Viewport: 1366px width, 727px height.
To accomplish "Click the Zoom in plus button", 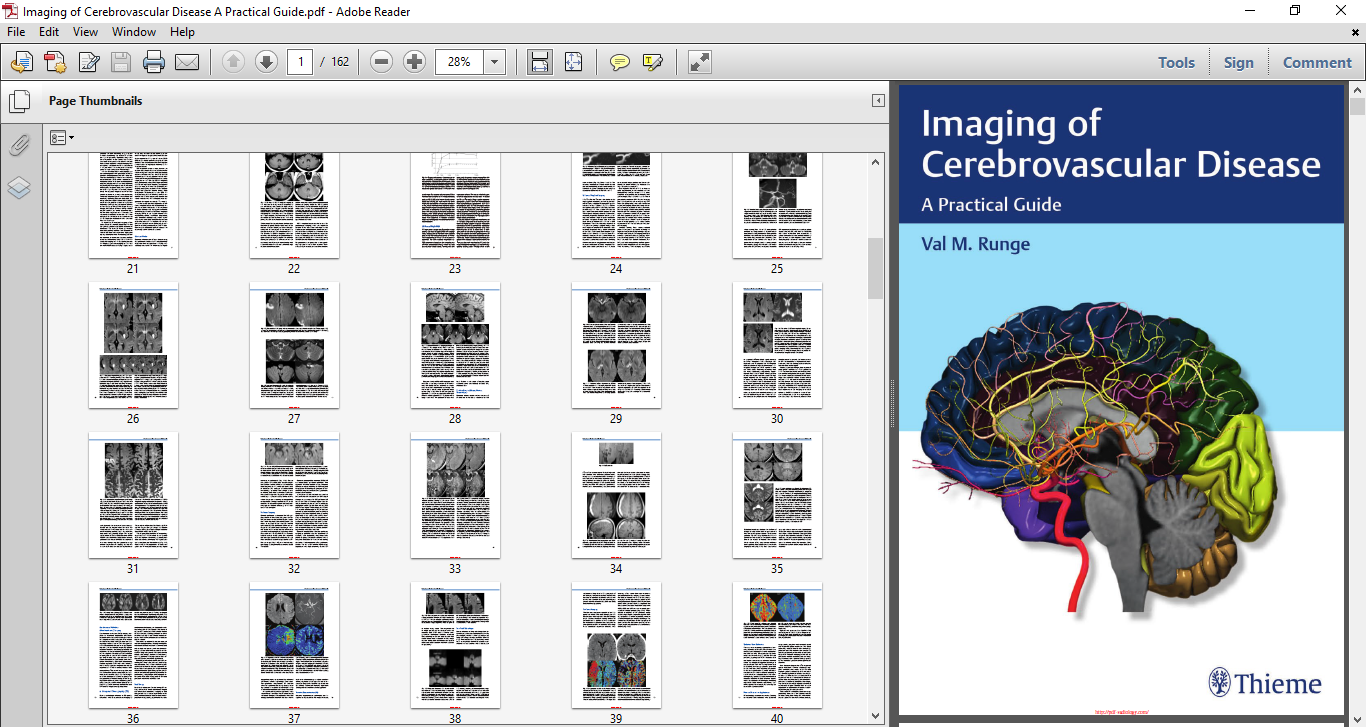I will (x=414, y=62).
